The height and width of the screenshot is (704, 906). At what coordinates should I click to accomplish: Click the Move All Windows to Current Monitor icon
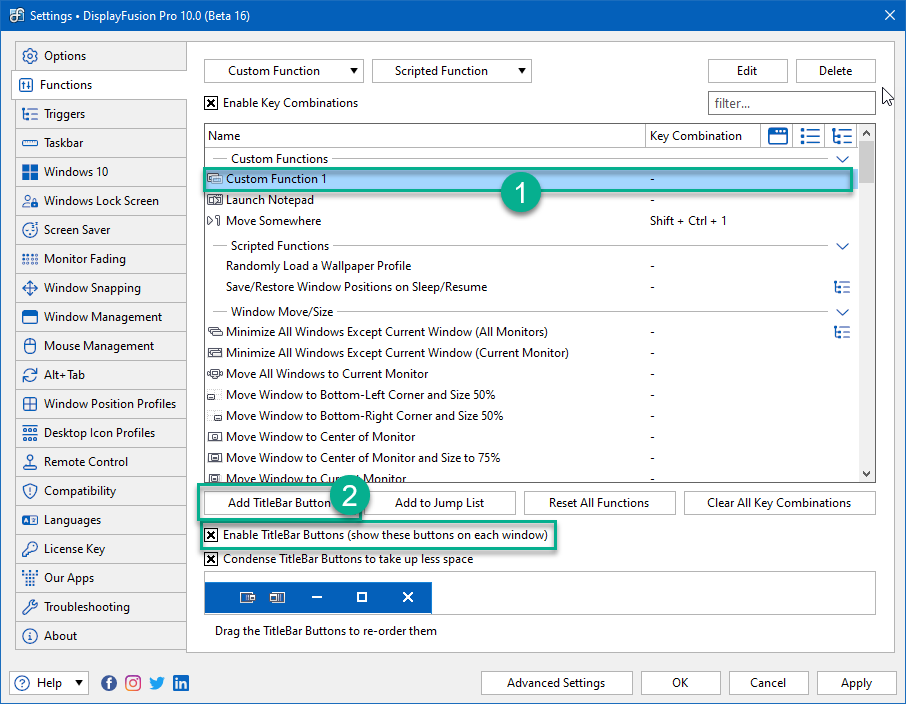click(215, 374)
